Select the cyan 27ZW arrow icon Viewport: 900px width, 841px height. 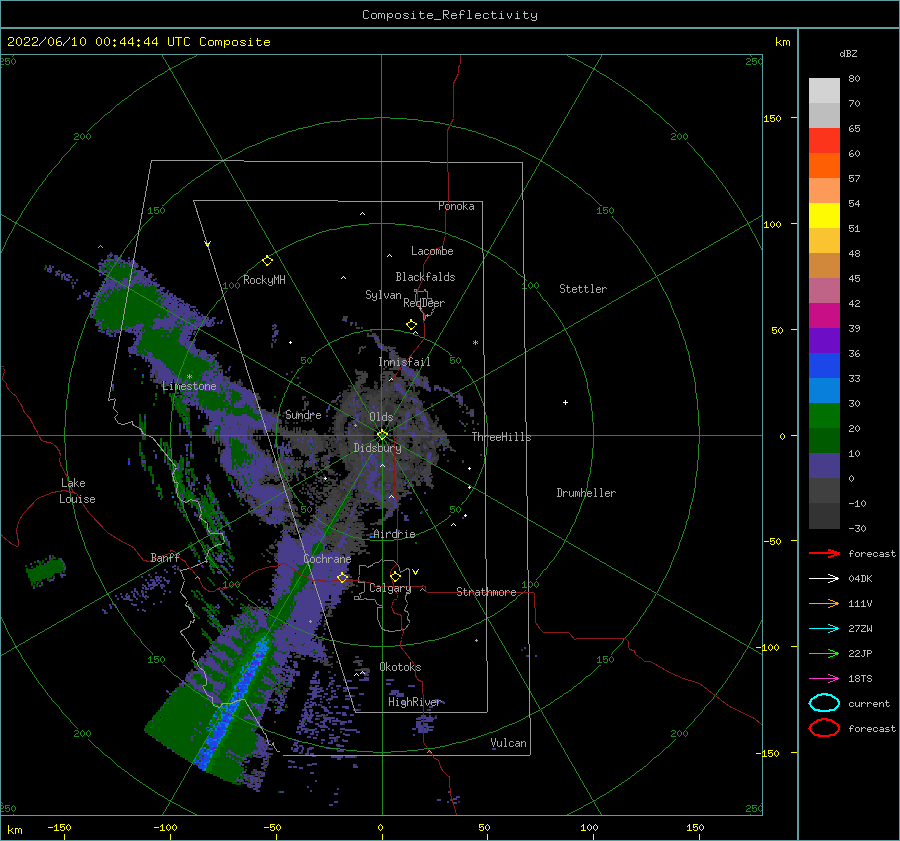pos(824,629)
